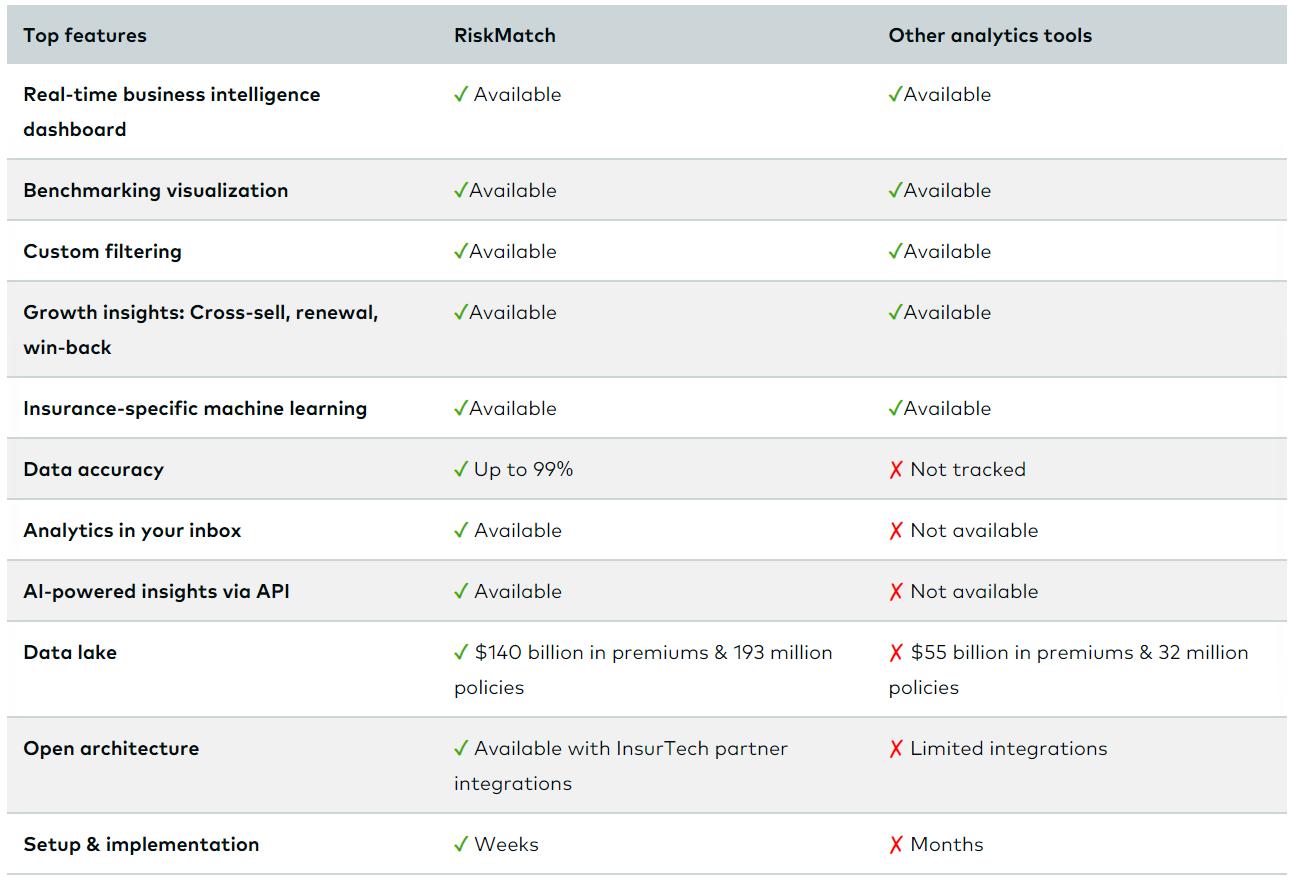Click red X beside 'Limited integrations'
This screenshot has height=877, width=1294.
click(896, 749)
